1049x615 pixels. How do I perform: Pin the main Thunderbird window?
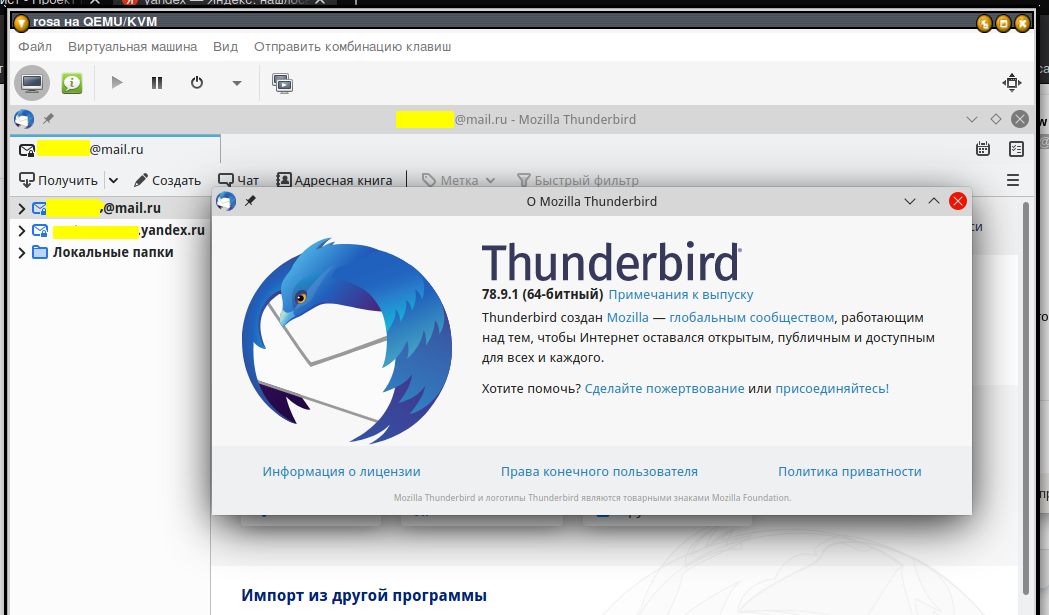[48, 119]
